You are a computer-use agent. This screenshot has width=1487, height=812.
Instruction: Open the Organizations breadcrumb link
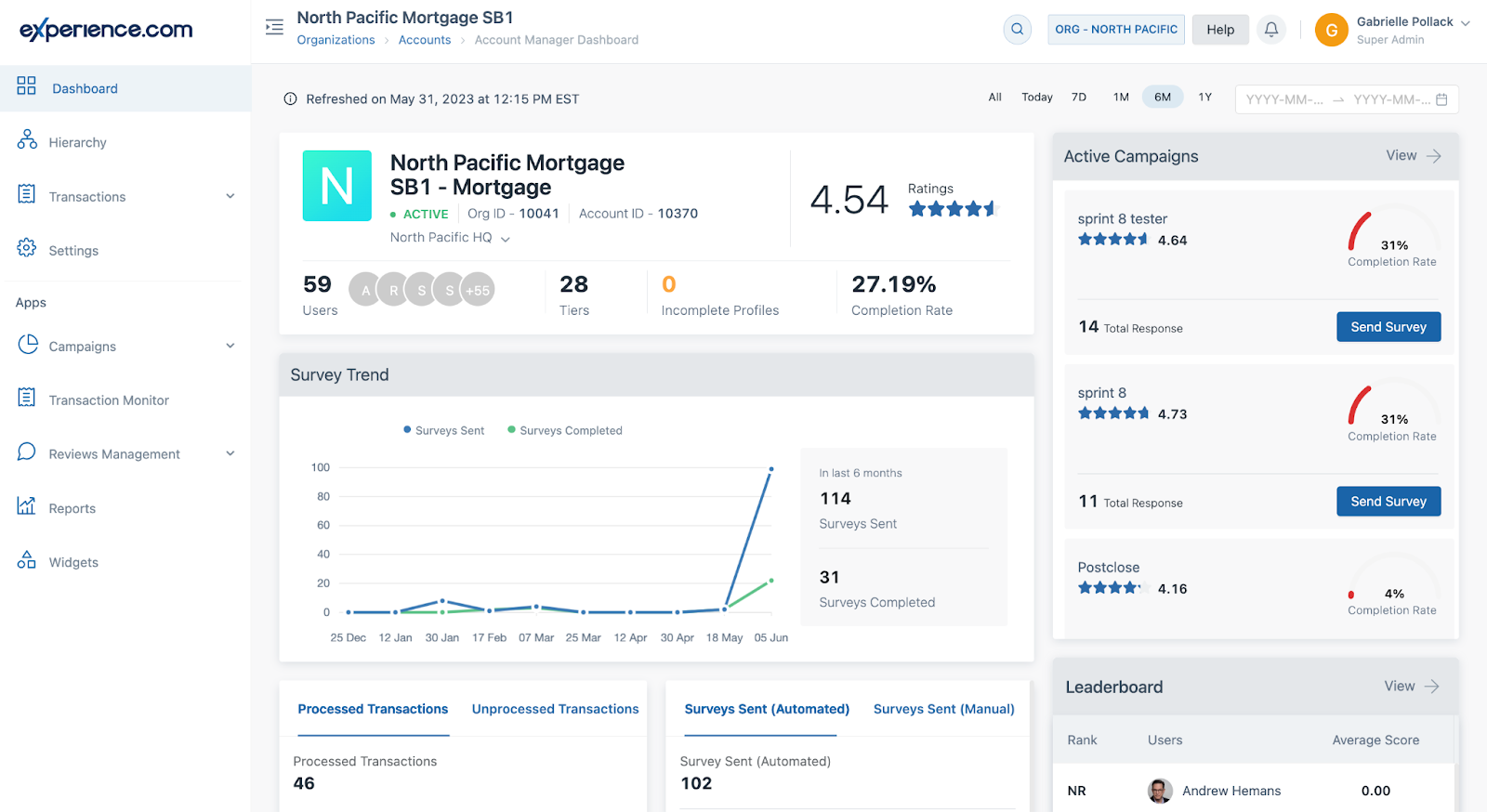pos(336,40)
